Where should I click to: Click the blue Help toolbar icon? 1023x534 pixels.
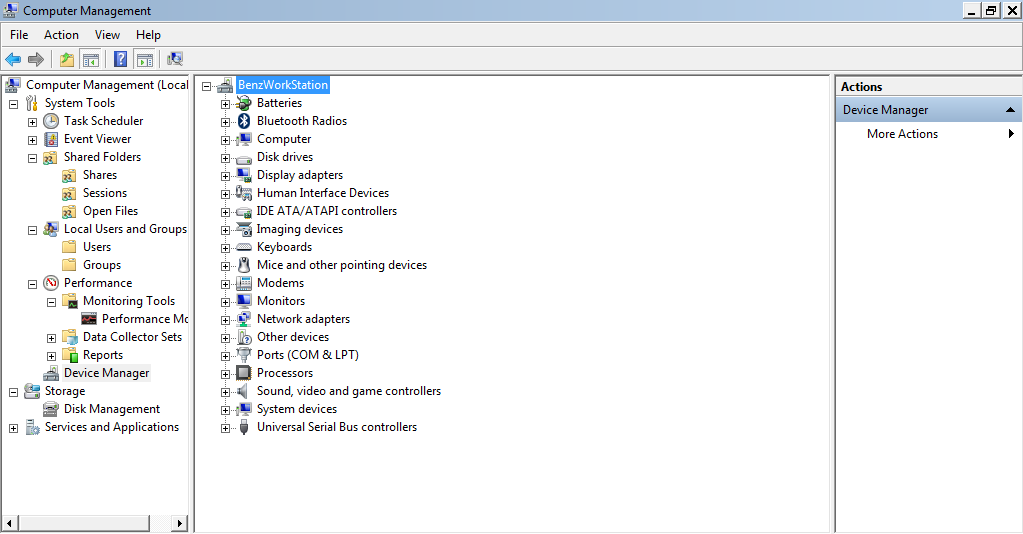[x=120, y=59]
